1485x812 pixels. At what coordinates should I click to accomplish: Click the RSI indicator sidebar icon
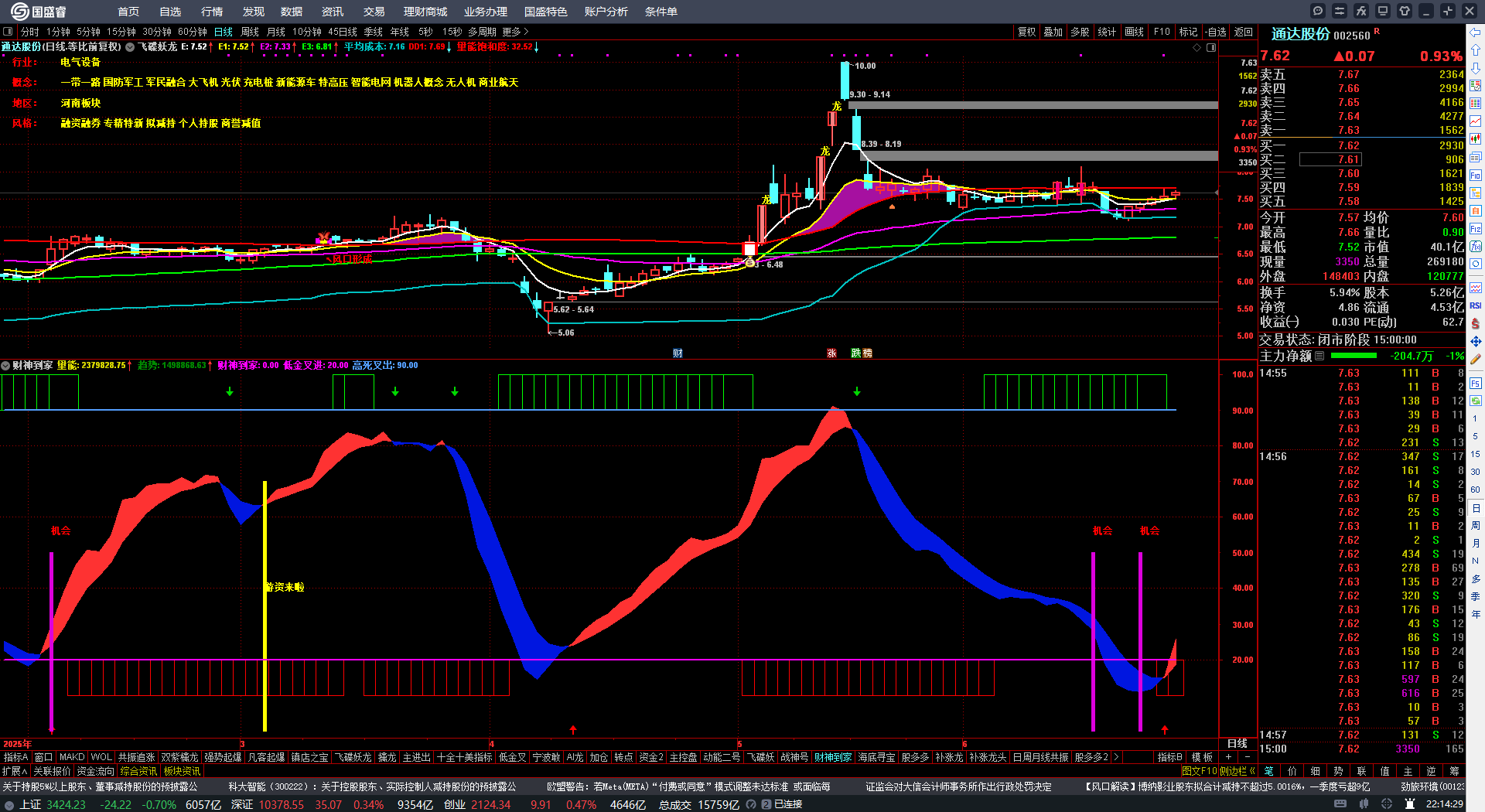click(1476, 305)
